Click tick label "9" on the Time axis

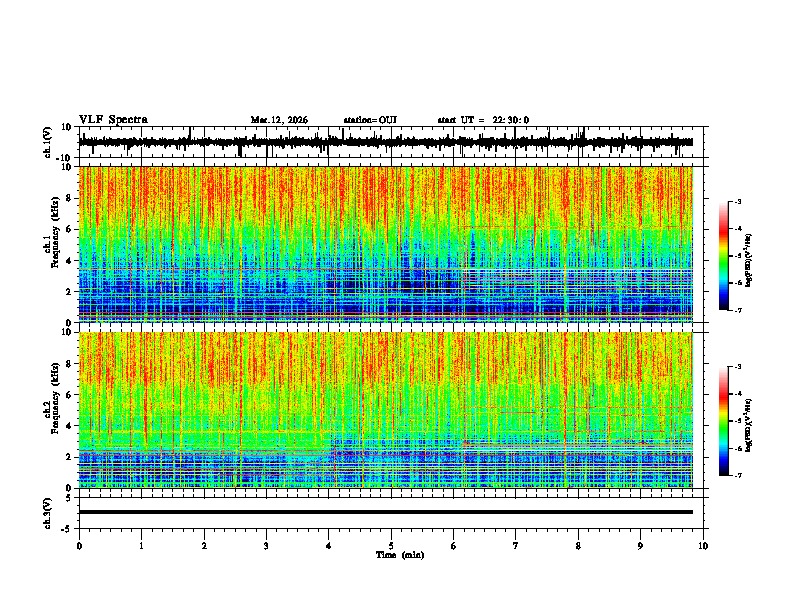tap(640, 546)
